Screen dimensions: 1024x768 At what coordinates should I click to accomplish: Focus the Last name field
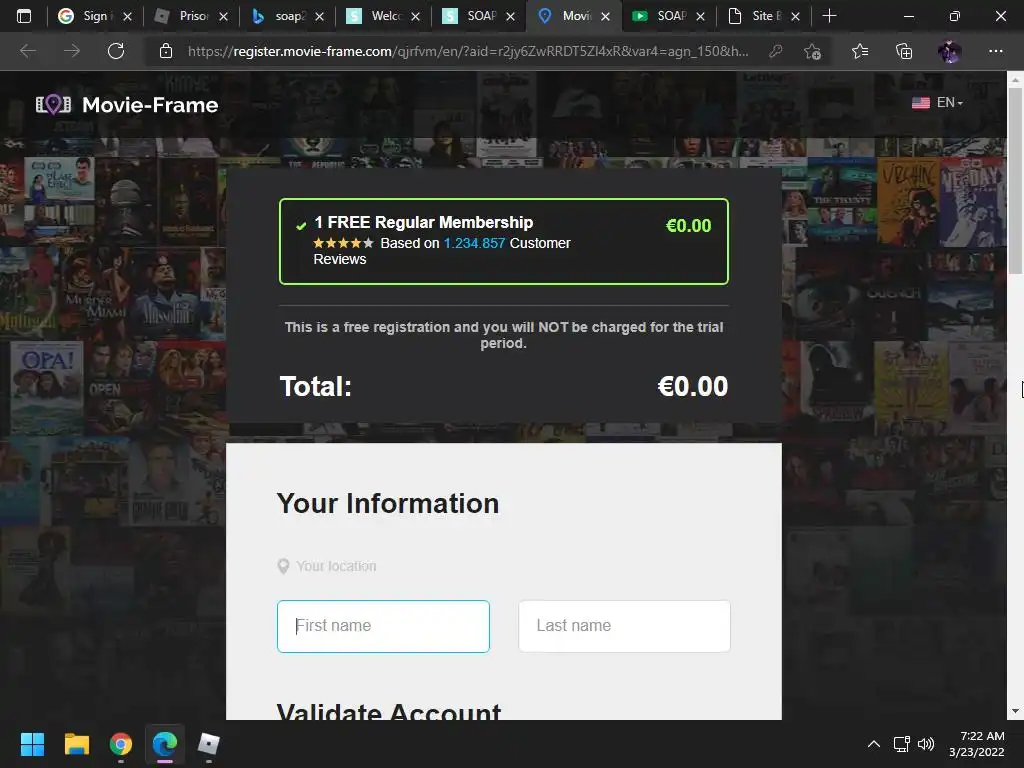tap(624, 626)
